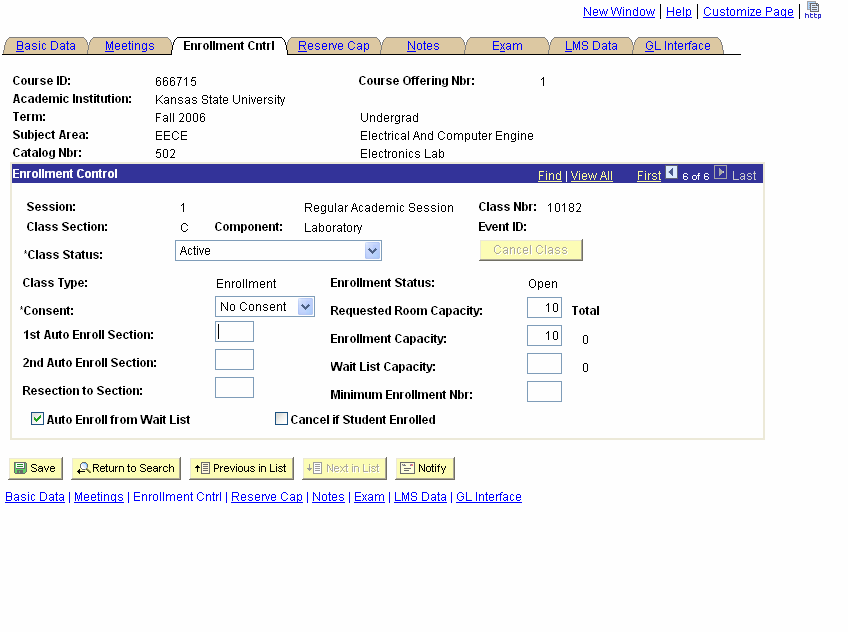Click the Wait List Capacity field
Screen dimensions: 848x632
pyautogui.click(x=545, y=364)
